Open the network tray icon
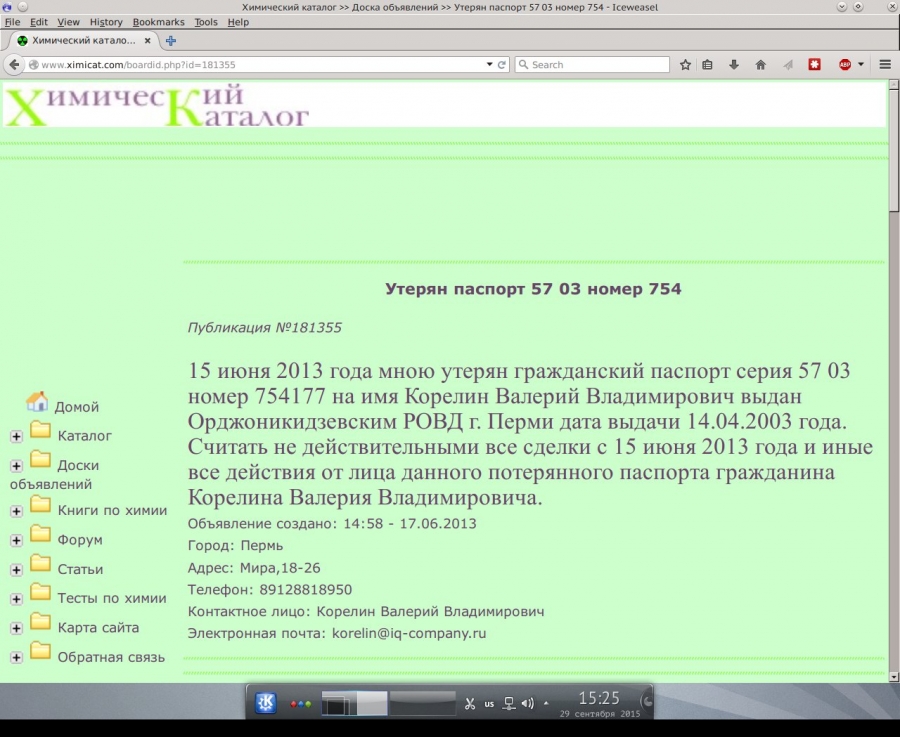The height and width of the screenshot is (737, 900). [x=509, y=704]
